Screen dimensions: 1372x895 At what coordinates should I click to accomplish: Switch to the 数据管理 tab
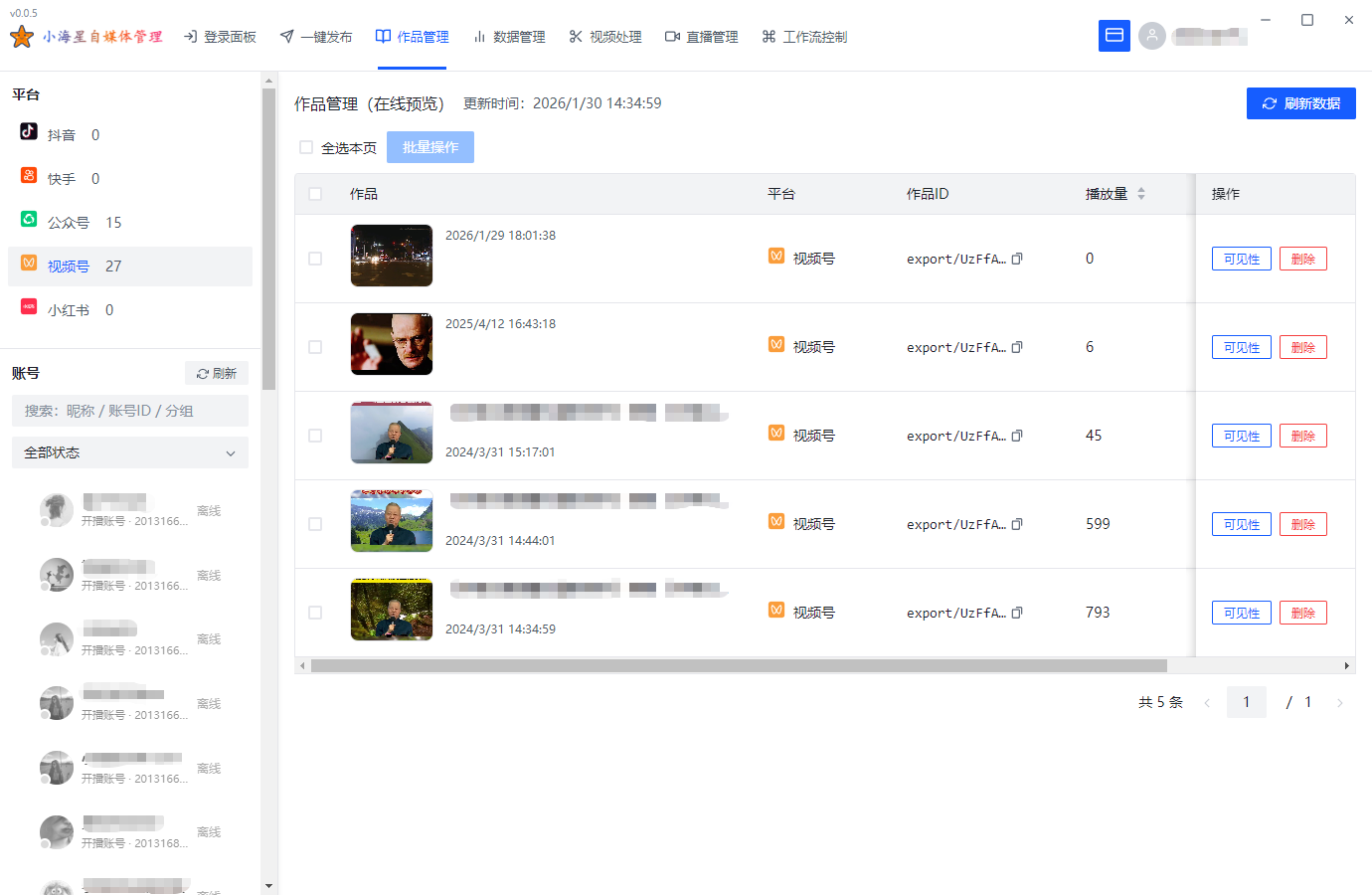coord(509,36)
